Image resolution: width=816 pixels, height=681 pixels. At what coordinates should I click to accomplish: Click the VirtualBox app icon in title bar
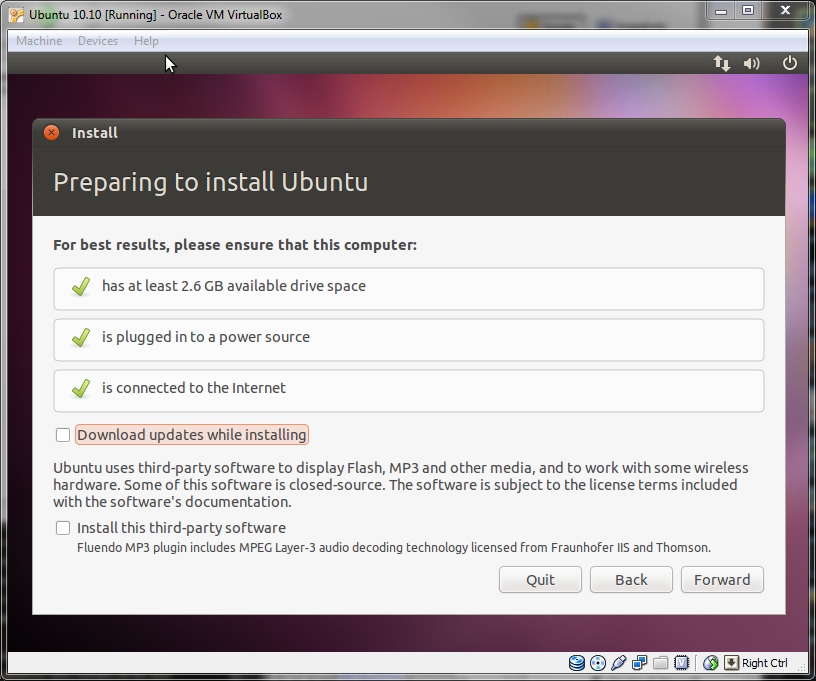[16, 15]
